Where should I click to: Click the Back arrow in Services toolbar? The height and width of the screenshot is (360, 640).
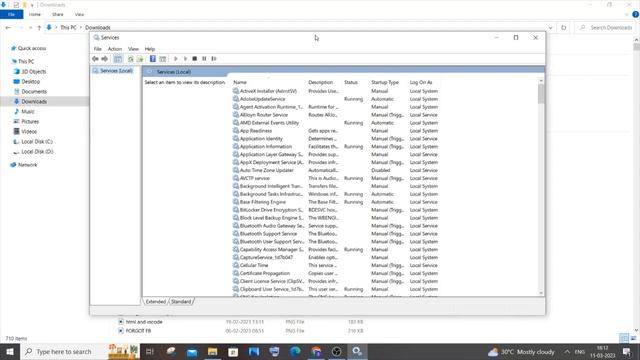pyautogui.click(x=95, y=59)
